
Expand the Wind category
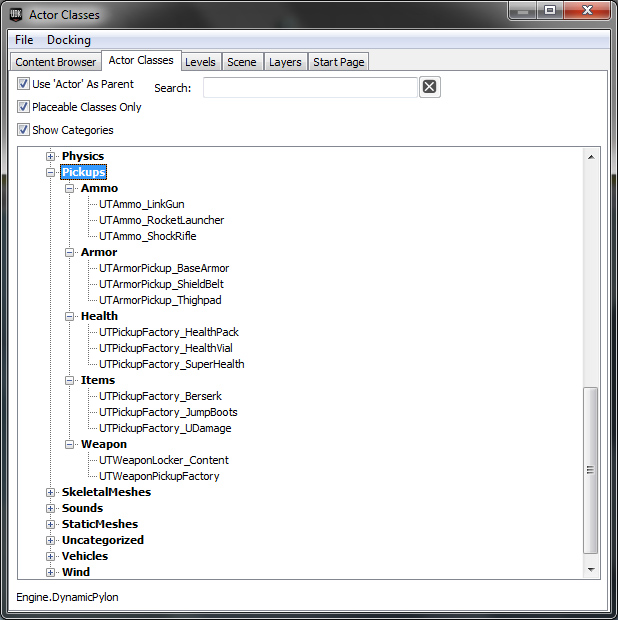[50, 572]
